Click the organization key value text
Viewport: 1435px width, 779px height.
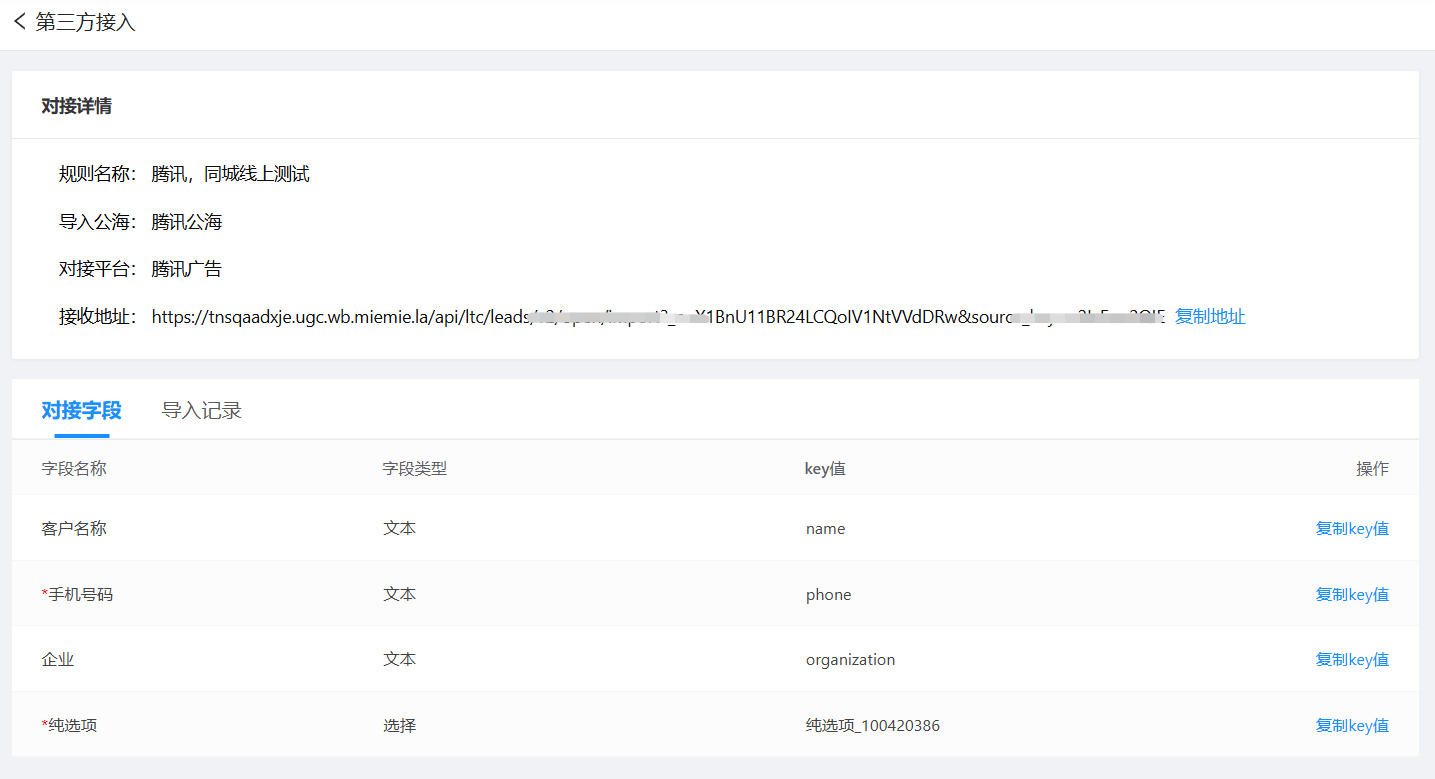click(850, 660)
